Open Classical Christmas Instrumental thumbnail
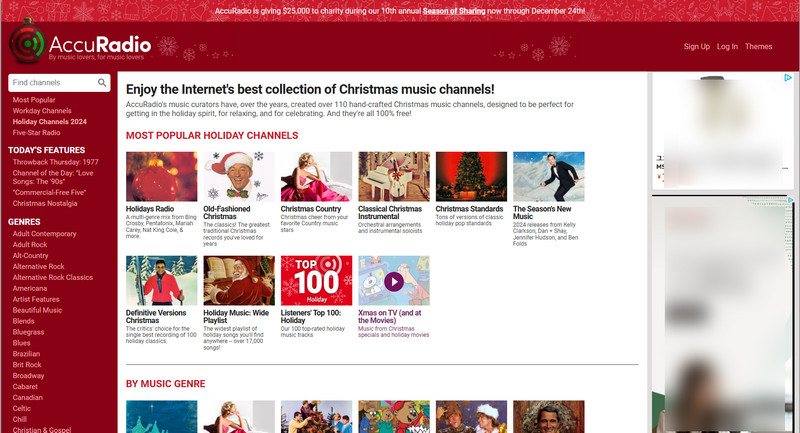Image resolution: width=800 pixels, height=433 pixels. (394, 176)
